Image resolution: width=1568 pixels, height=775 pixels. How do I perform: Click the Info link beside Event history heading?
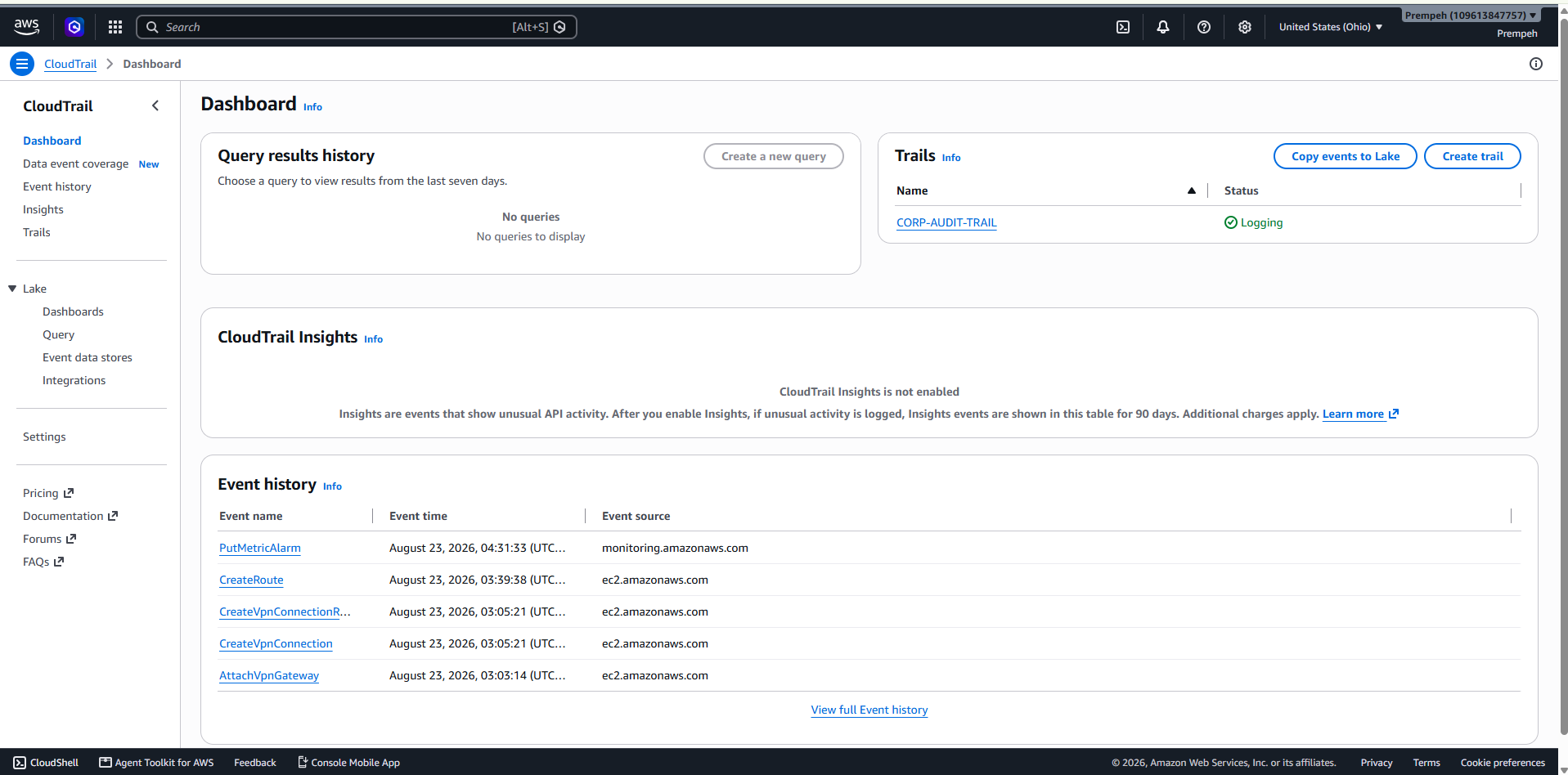(x=332, y=486)
